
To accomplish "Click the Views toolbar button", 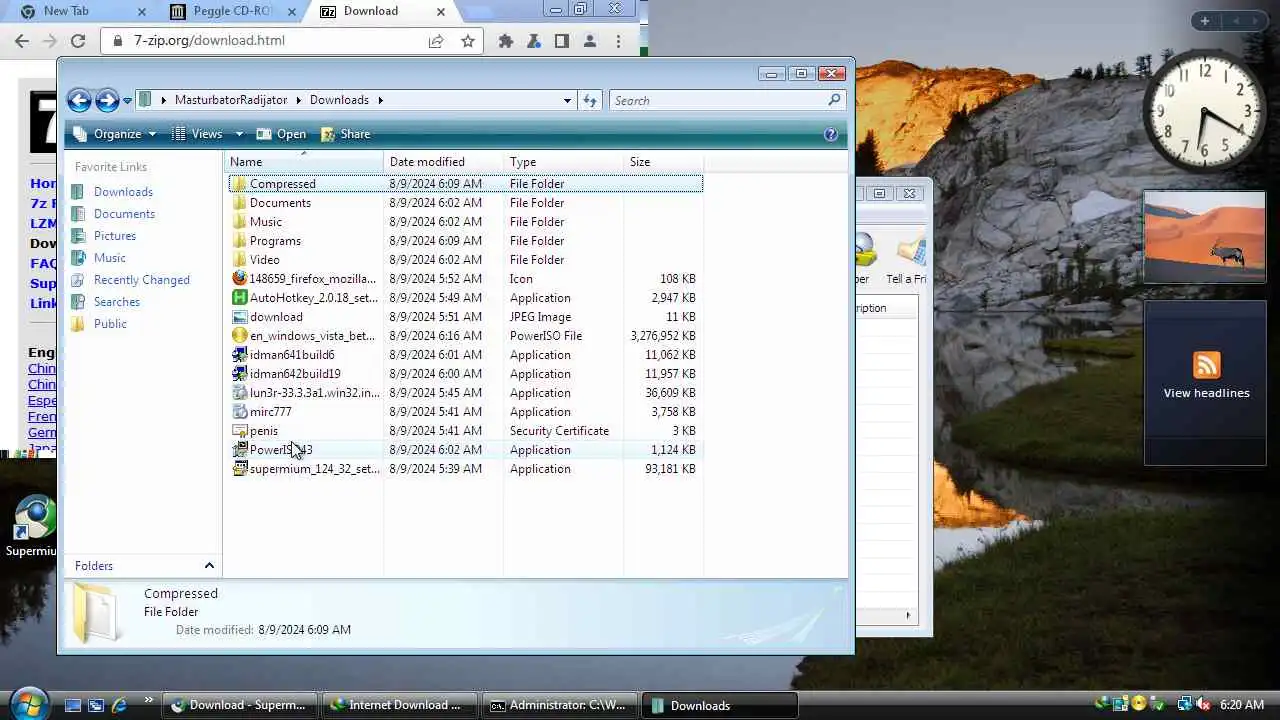I will (x=198, y=134).
